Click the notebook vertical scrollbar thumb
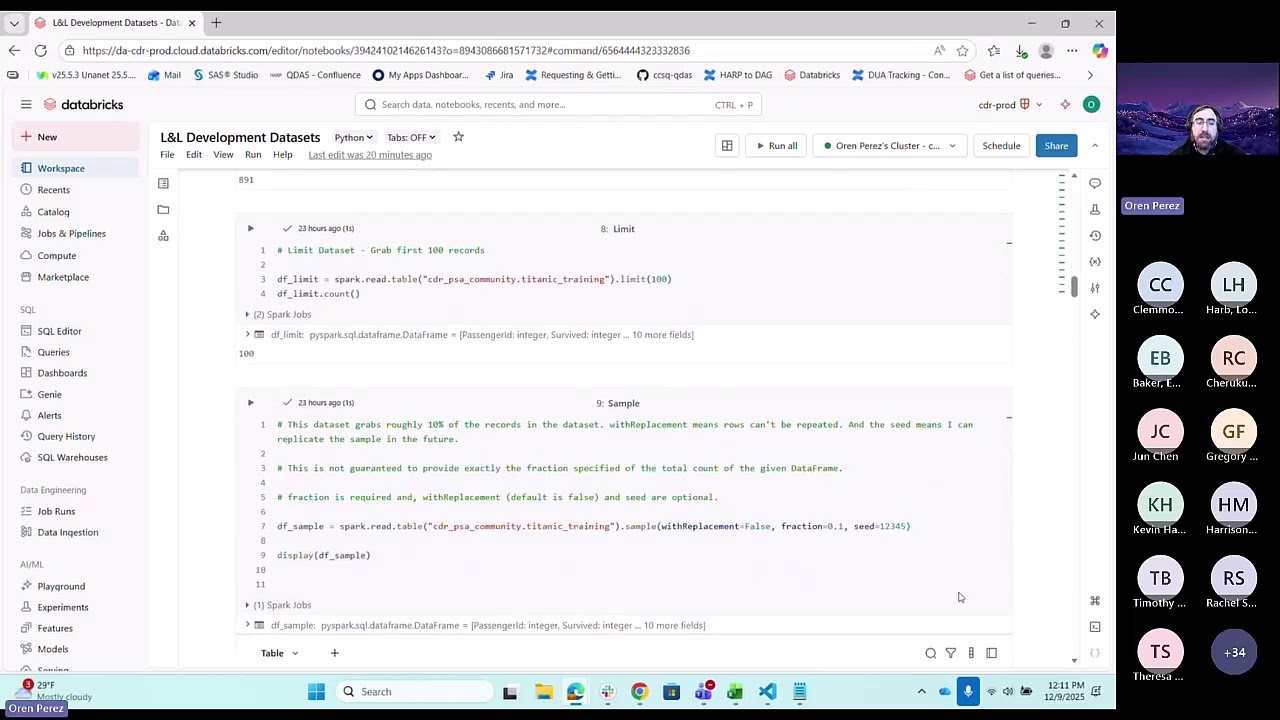Viewport: 1280px width, 720px height. pyautogui.click(x=1074, y=286)
